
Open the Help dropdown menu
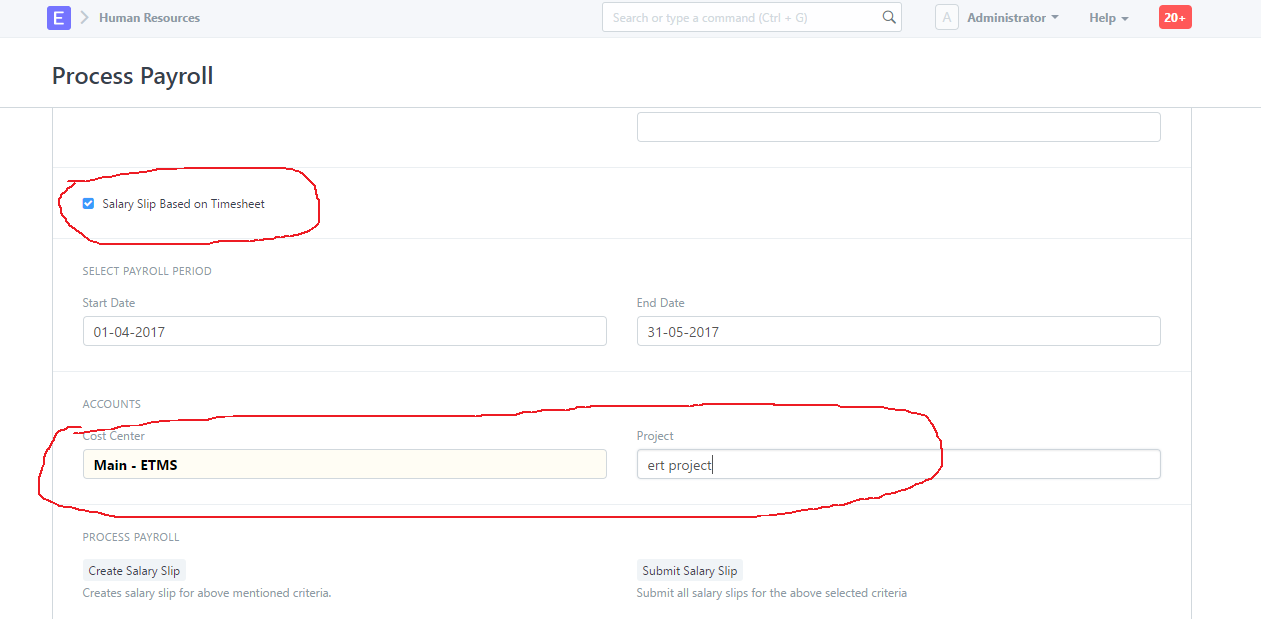[1109, 18]
